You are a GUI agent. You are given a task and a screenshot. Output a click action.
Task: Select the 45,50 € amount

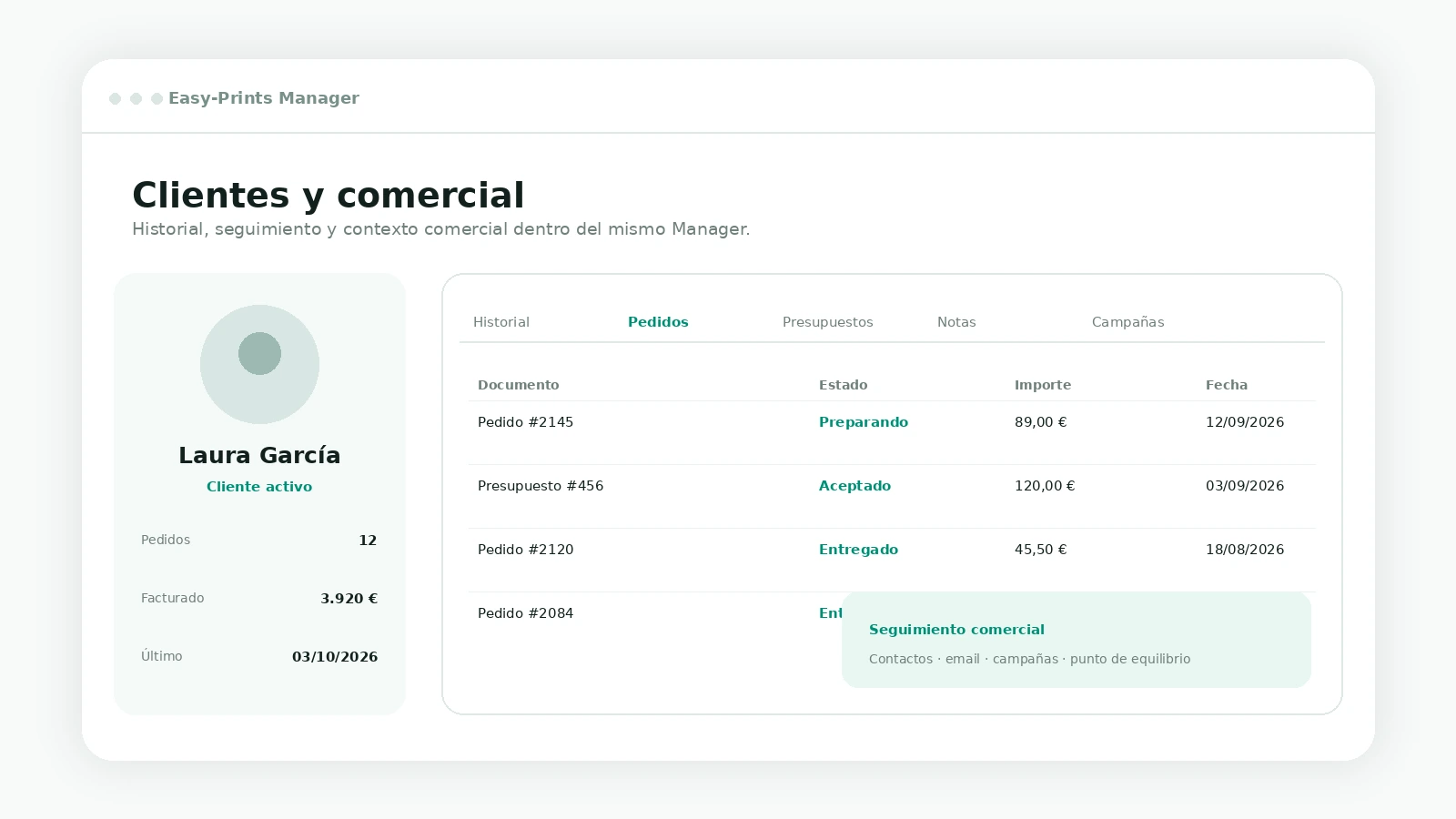[1041, 550]
